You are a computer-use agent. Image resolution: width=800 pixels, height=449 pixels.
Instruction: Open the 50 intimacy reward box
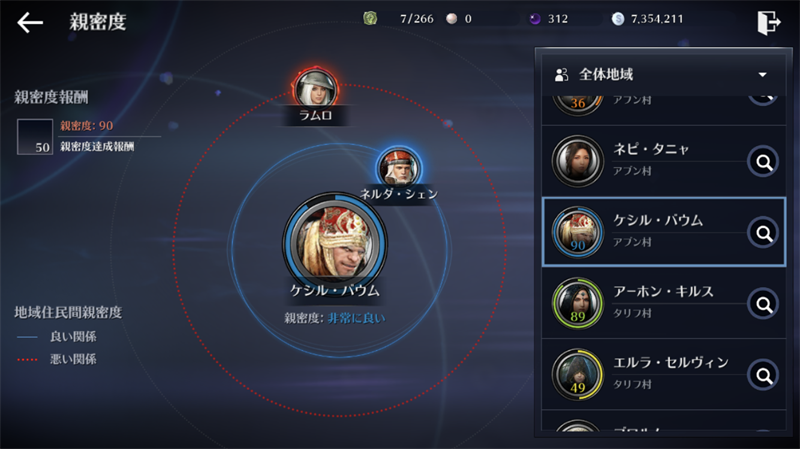point(35,137)
